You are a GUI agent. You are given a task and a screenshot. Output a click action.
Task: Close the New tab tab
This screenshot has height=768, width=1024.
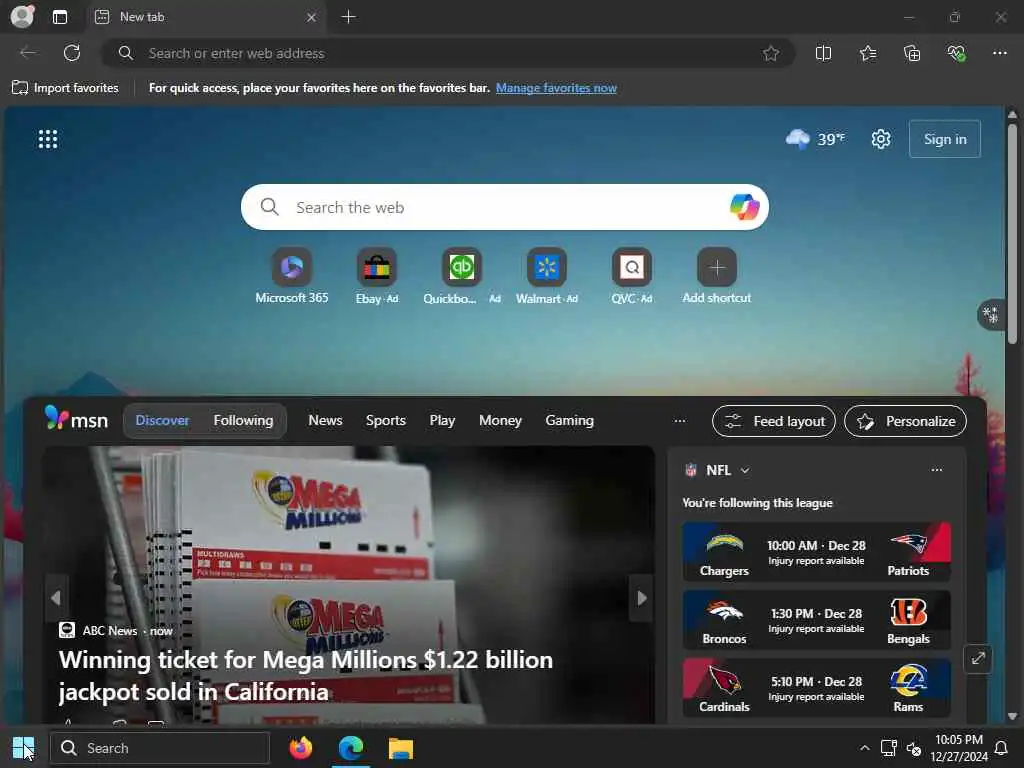[x=312, y=17]
